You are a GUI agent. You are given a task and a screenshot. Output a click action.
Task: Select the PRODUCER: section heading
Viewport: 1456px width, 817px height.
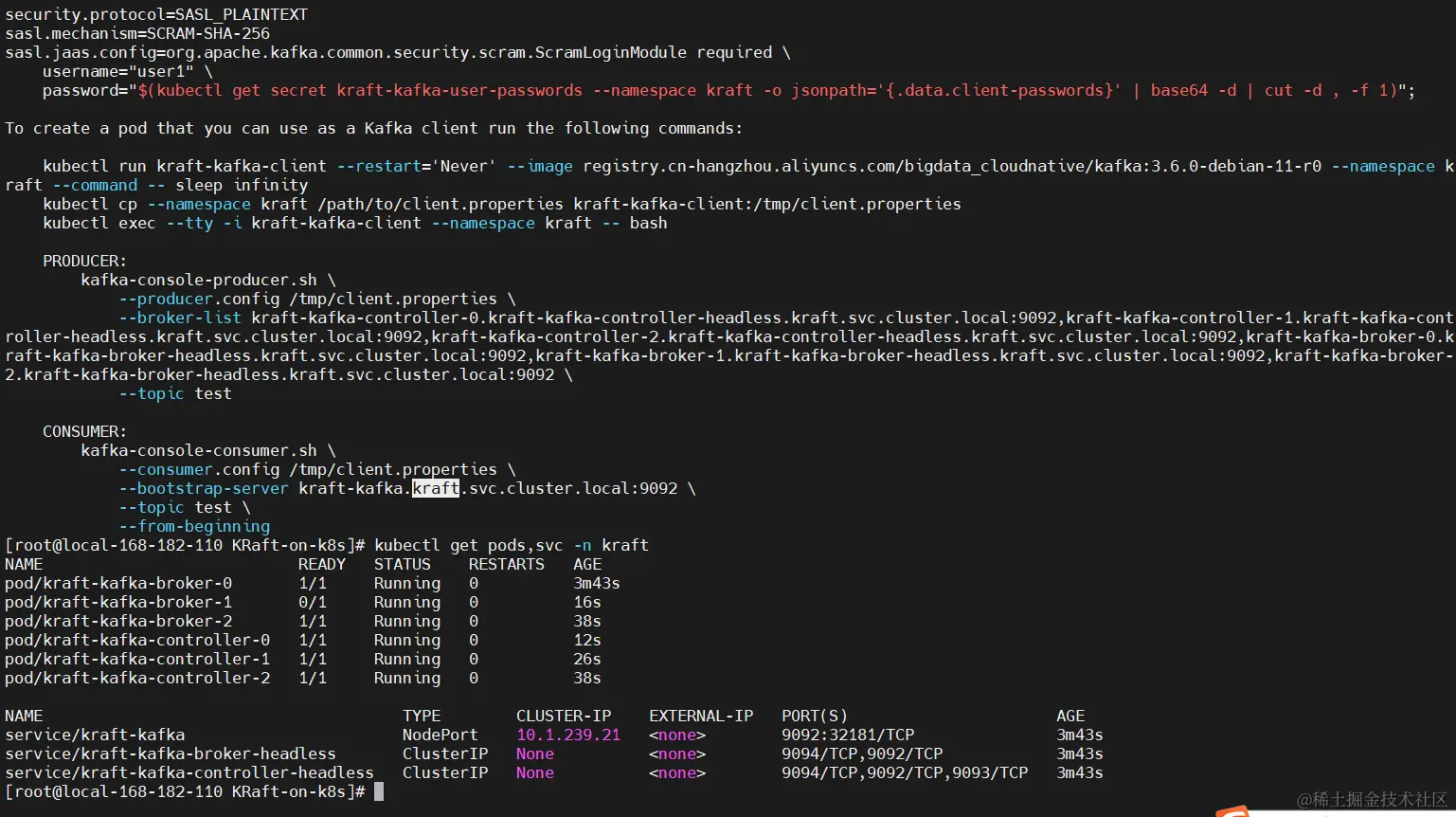[83, 261]
